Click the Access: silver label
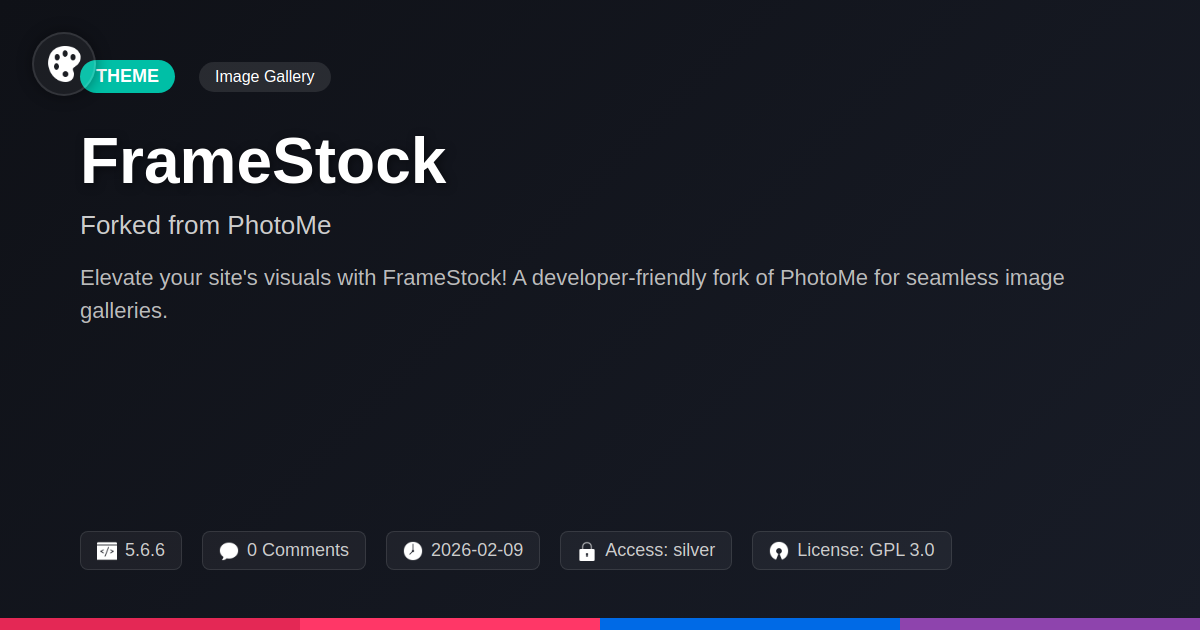 660,550
